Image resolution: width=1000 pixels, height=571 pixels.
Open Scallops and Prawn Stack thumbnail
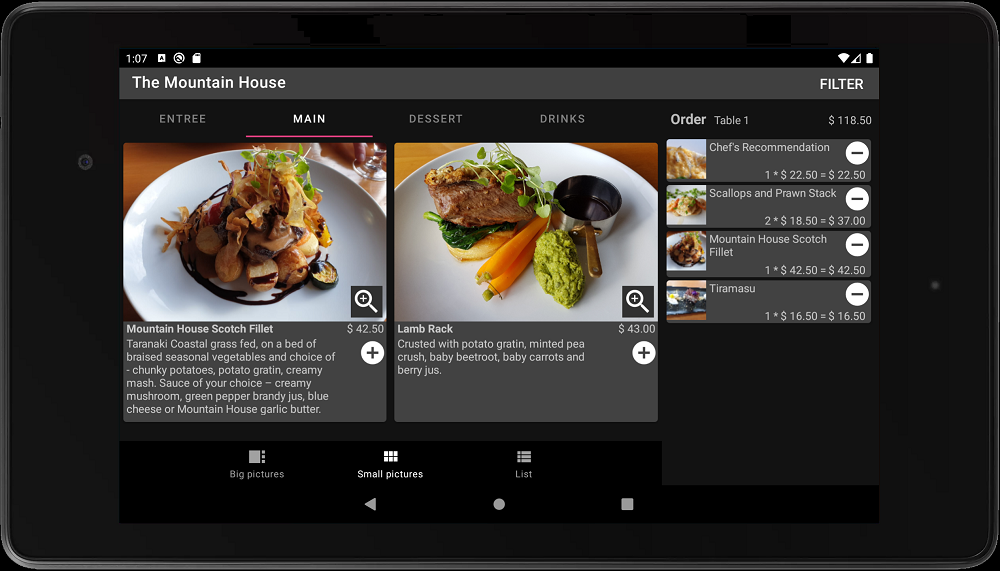(x=686, y=205)
